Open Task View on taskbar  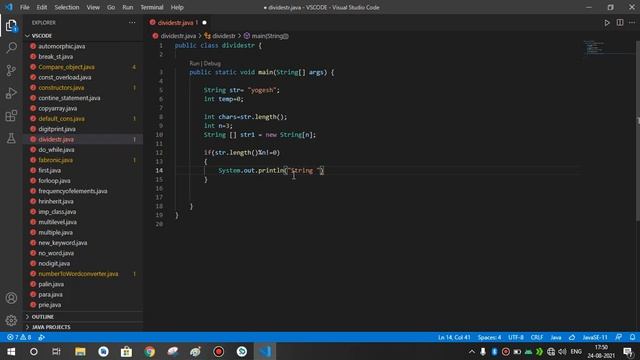point(56,351)
